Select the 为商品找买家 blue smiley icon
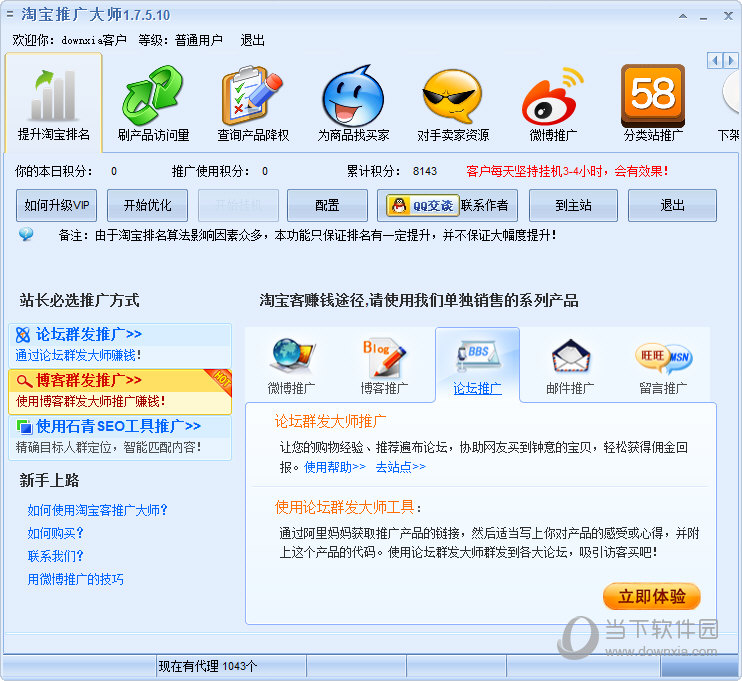 353,96
